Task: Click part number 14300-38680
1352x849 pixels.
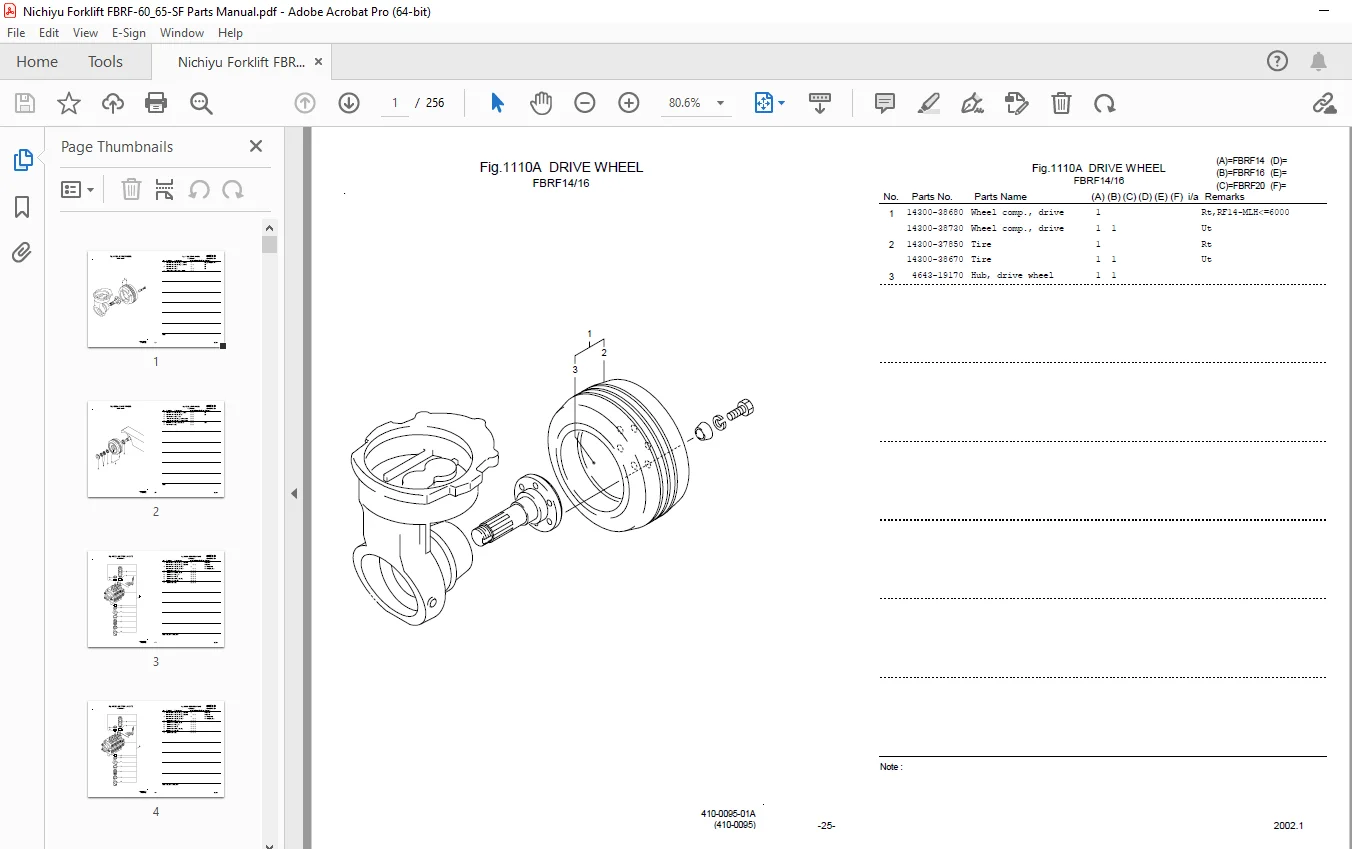Action: 935,213
